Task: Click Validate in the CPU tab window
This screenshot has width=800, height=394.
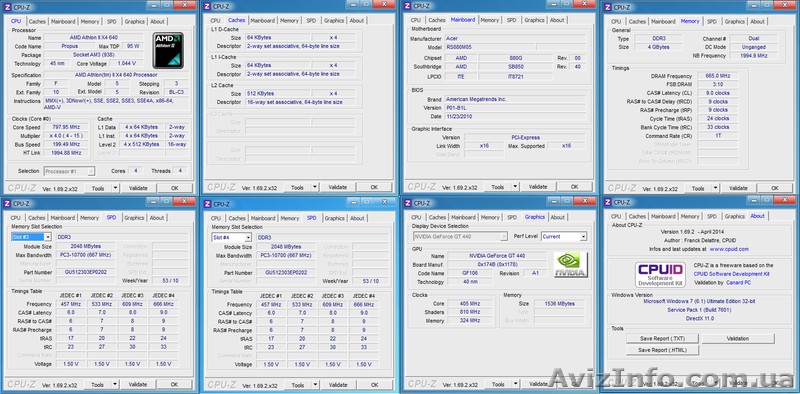Action: click(x=138, y=188)
